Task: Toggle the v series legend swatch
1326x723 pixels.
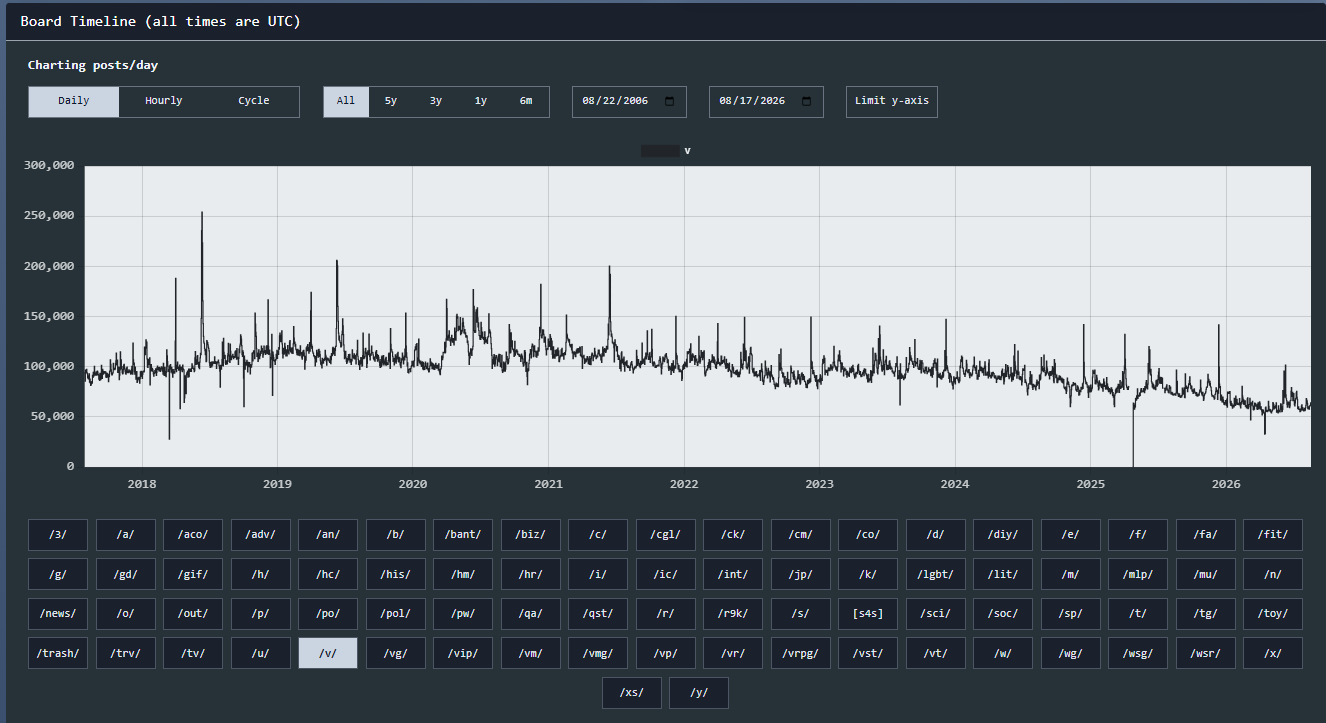Action: (660, 151)
